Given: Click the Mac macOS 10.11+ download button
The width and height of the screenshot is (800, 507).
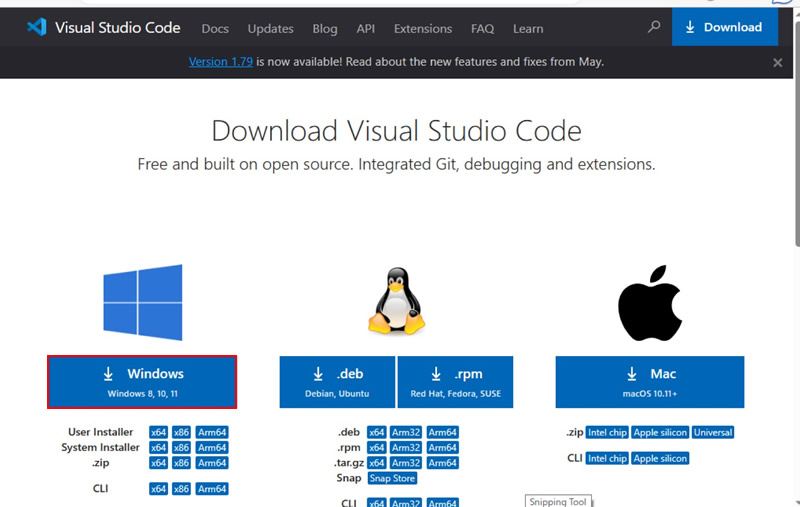Looking at the screenshot, I should (649, 382).
